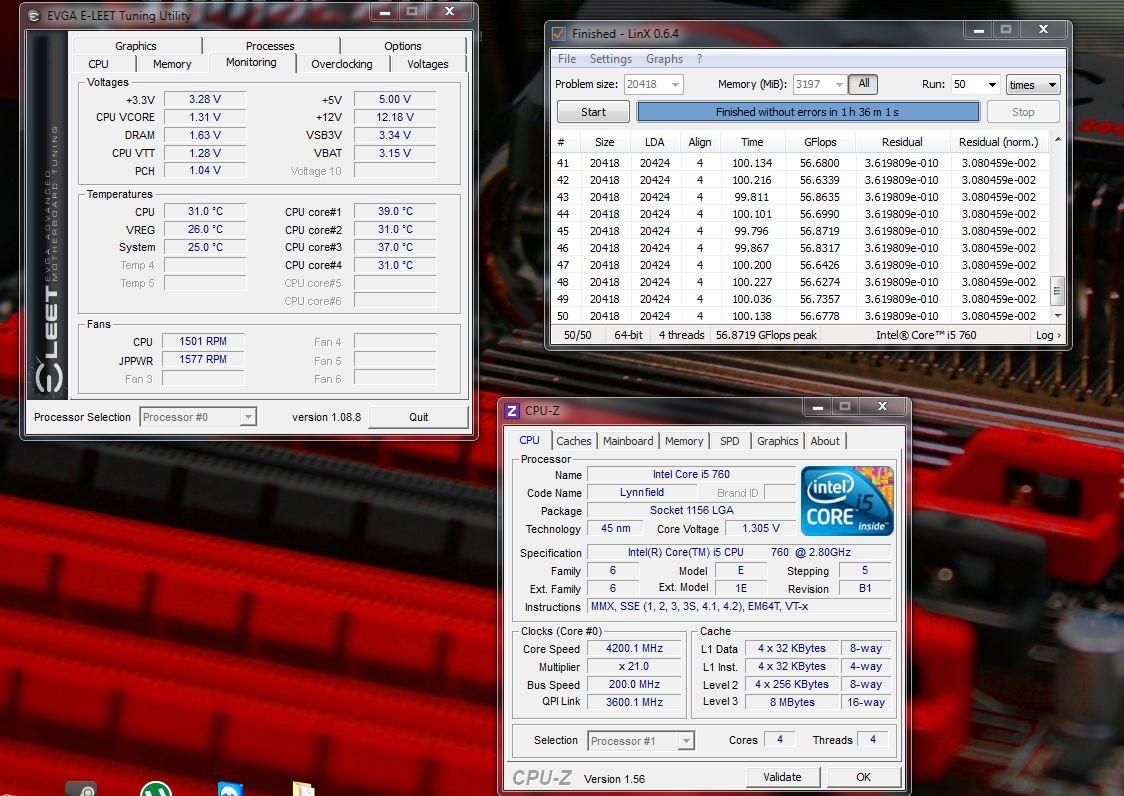
Task: Switch to the About tab in CPU-Z
Action: (x=825, y=441)
